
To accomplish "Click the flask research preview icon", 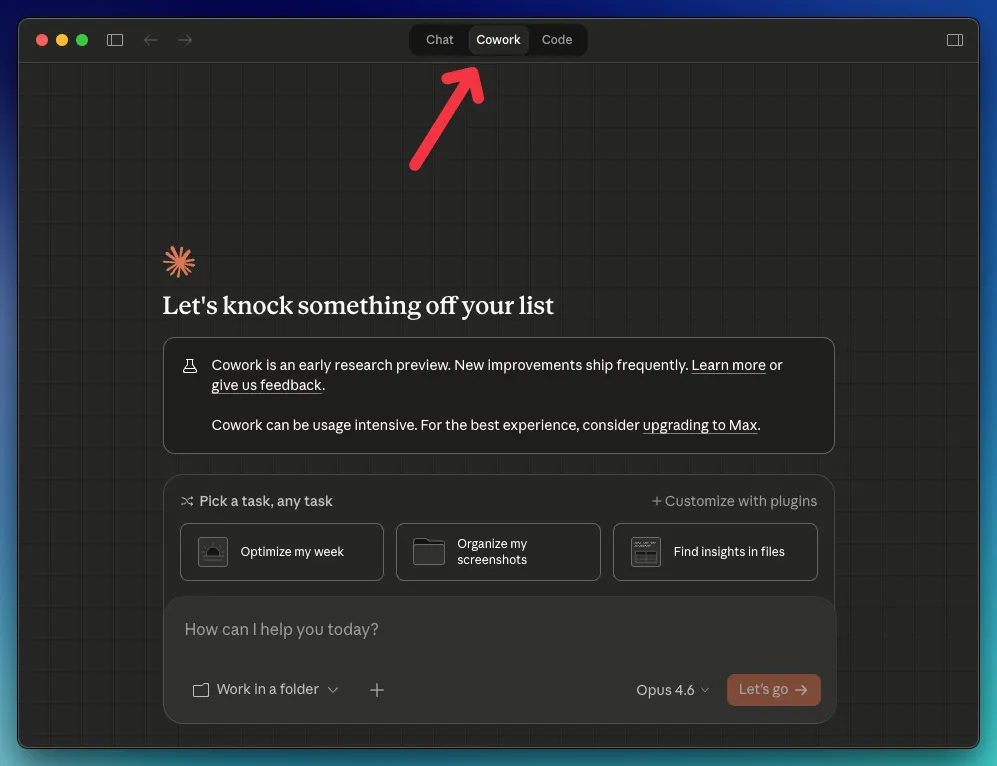I will (x=189, y=366).
